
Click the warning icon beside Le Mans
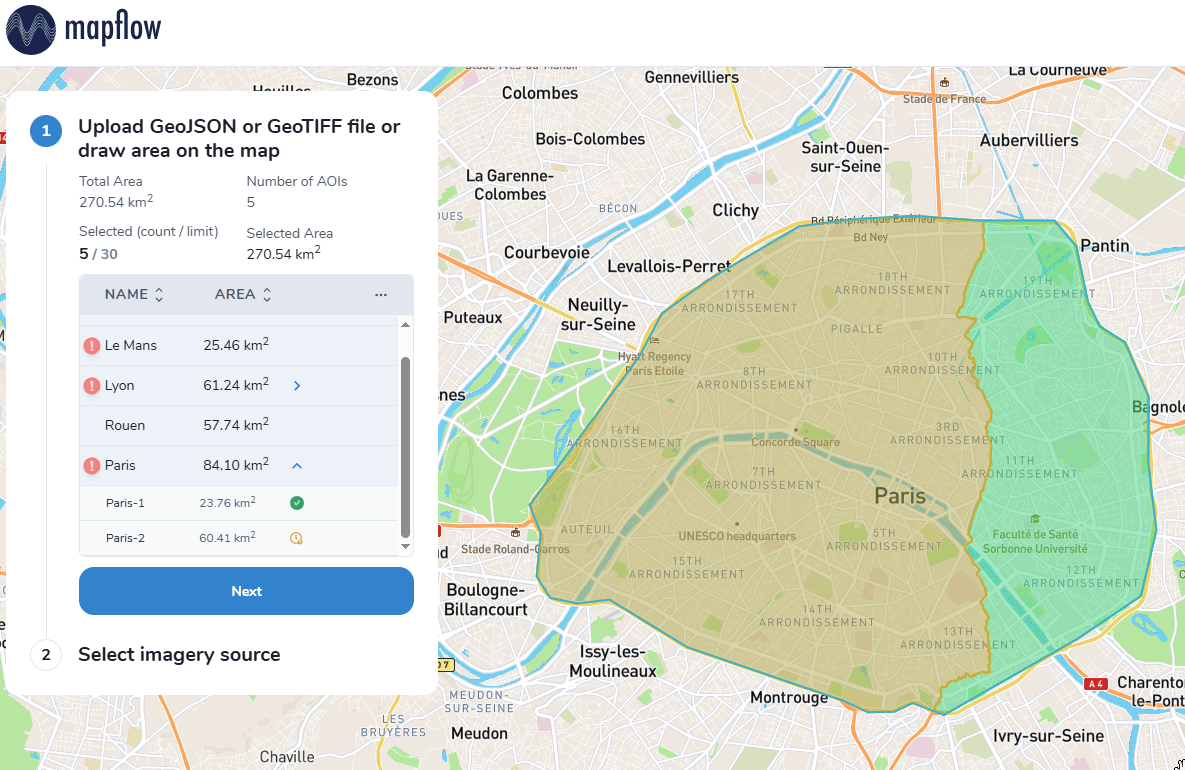point(92,346)
